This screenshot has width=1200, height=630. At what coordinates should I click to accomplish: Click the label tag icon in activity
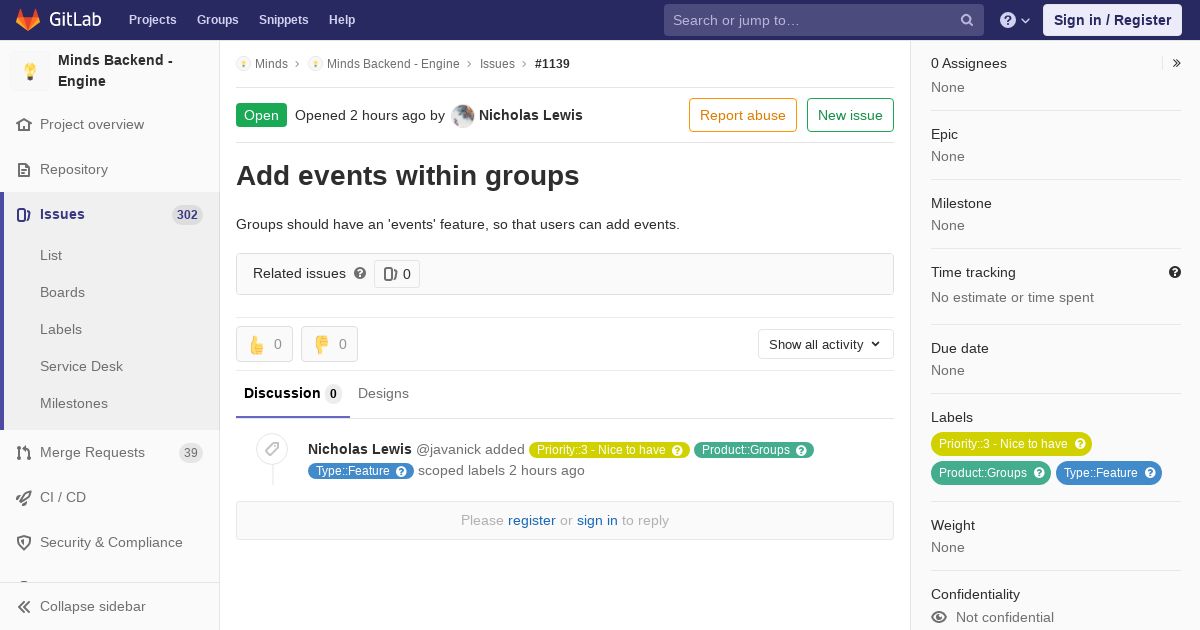[x=272, y=449]
